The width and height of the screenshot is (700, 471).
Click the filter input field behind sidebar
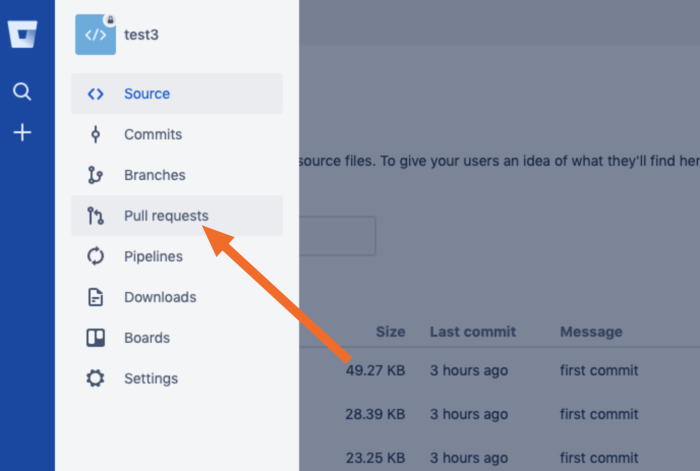click(x=337, y=236)
